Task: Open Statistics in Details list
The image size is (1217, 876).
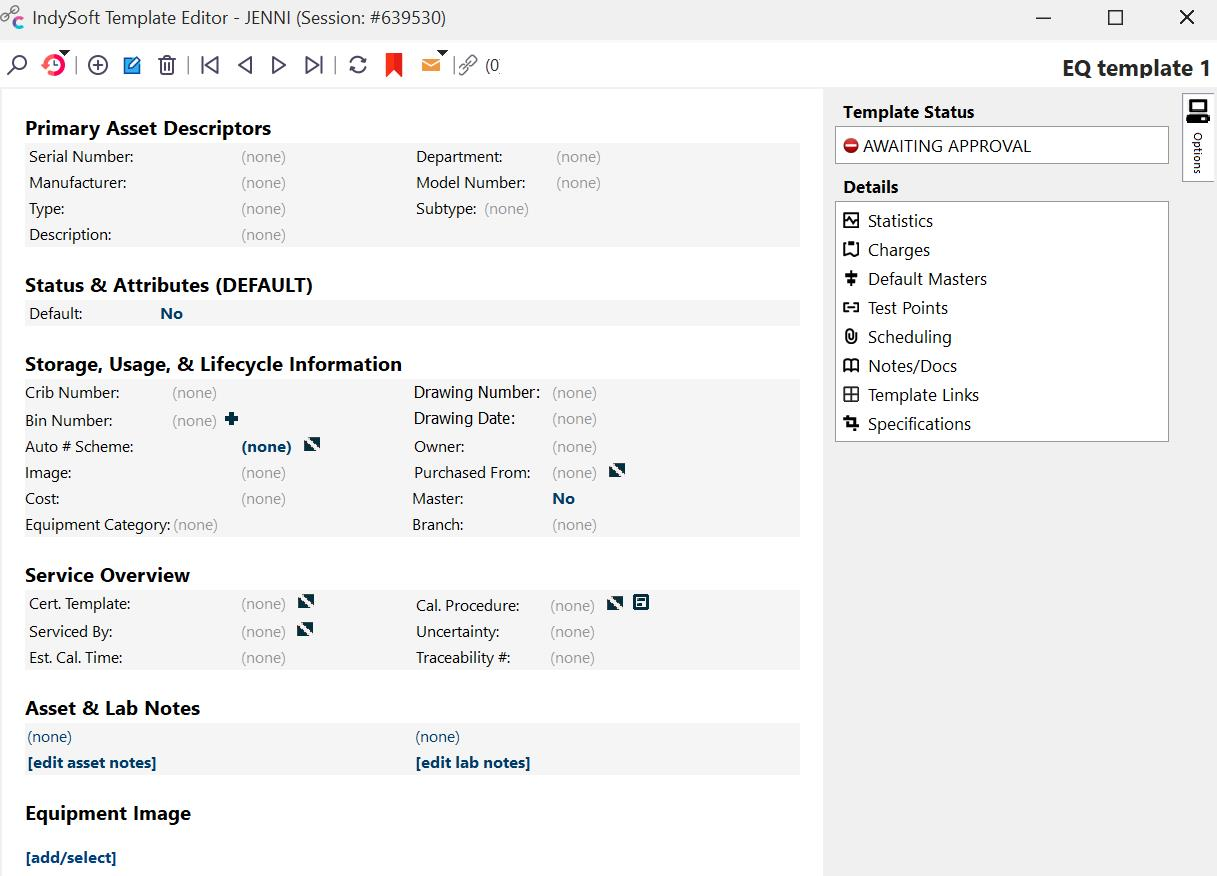Action: click(x=900, y=221)
